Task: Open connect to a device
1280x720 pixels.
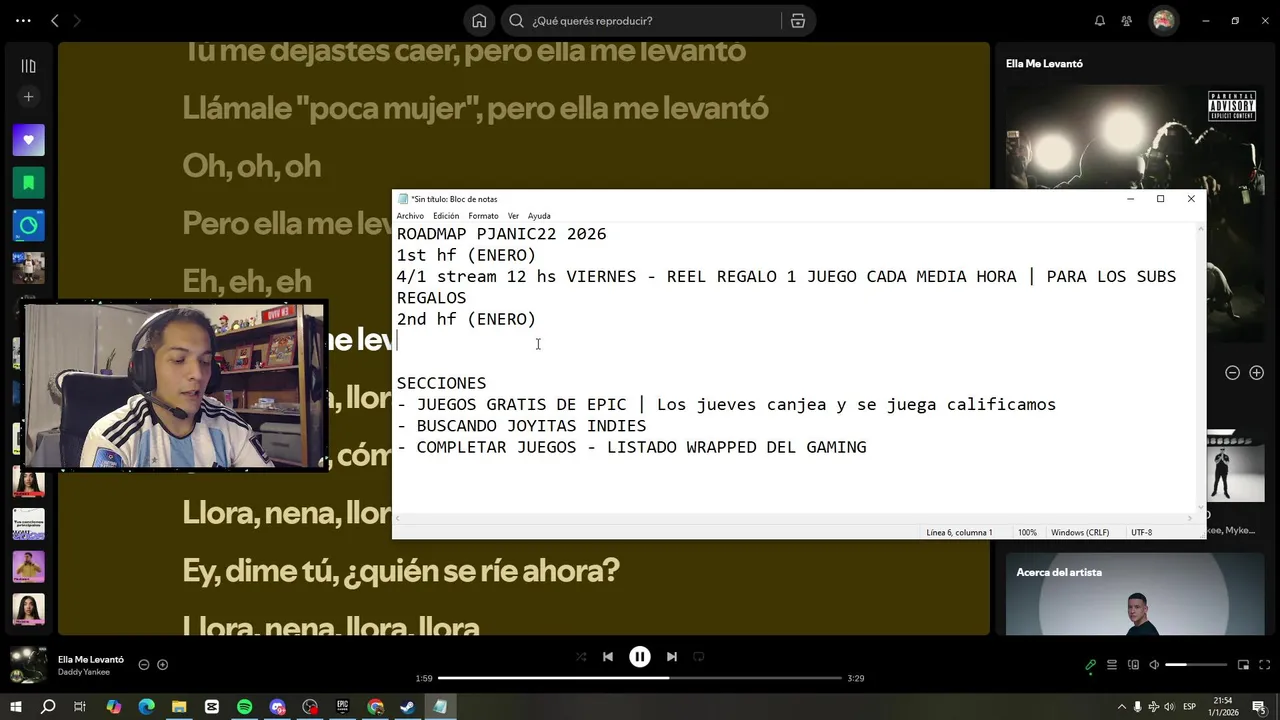Action: pos(1133,665)
